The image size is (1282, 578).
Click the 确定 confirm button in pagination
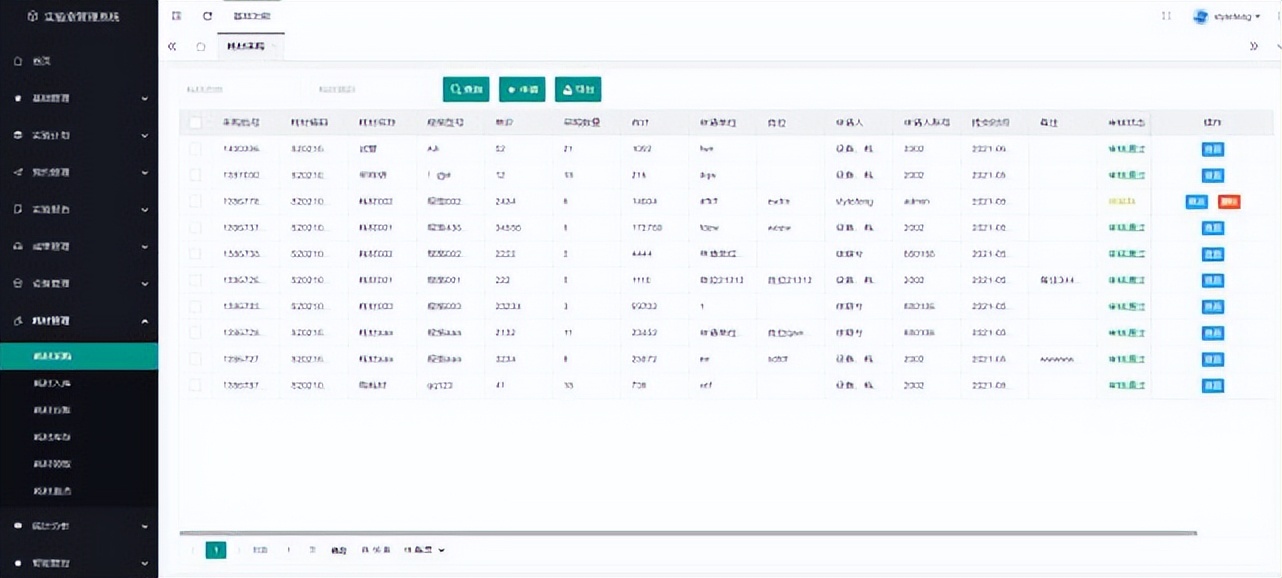(x=338, y=550)
